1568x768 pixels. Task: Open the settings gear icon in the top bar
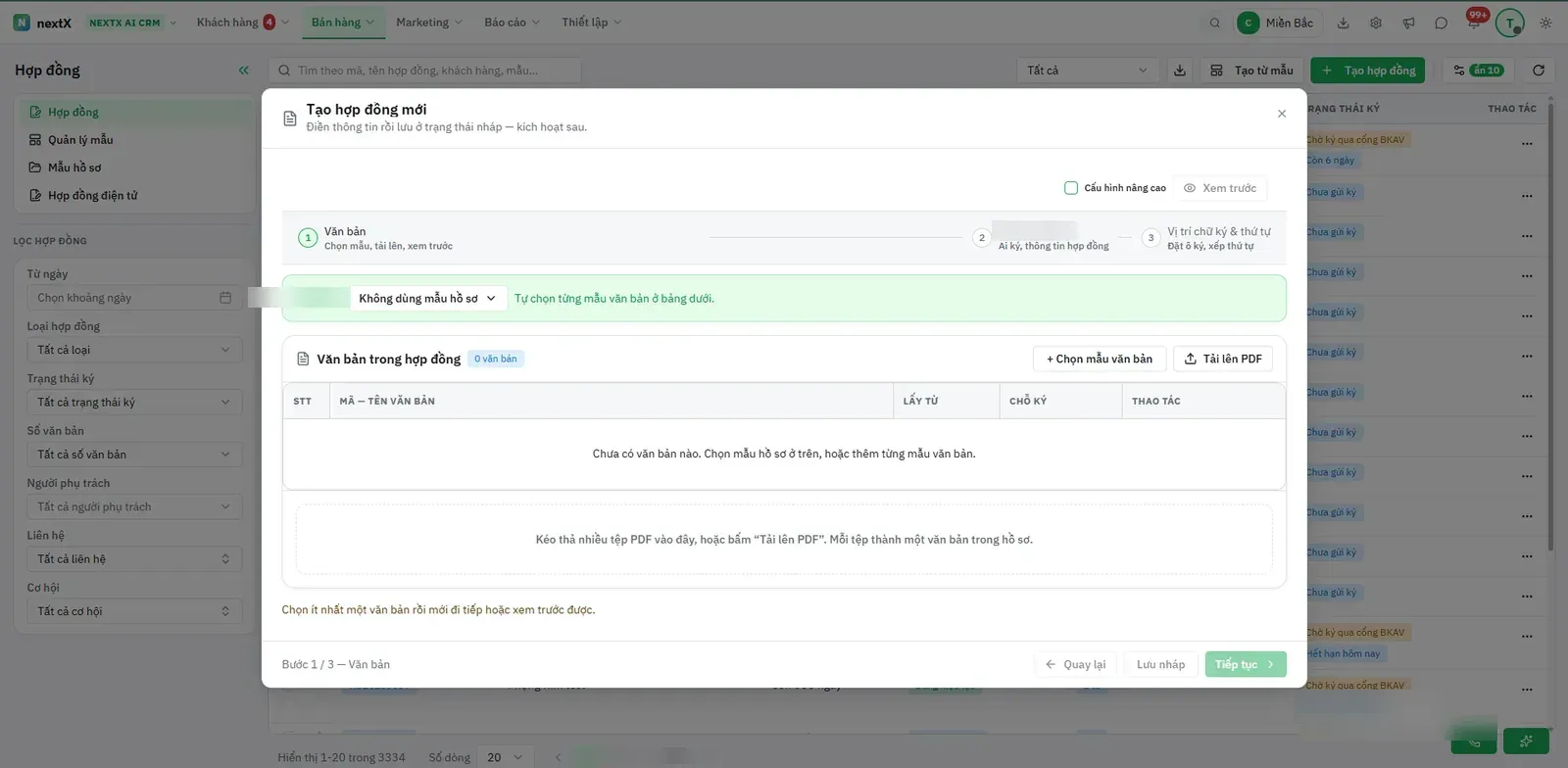pyautogui.click(x=1376, y=23)
